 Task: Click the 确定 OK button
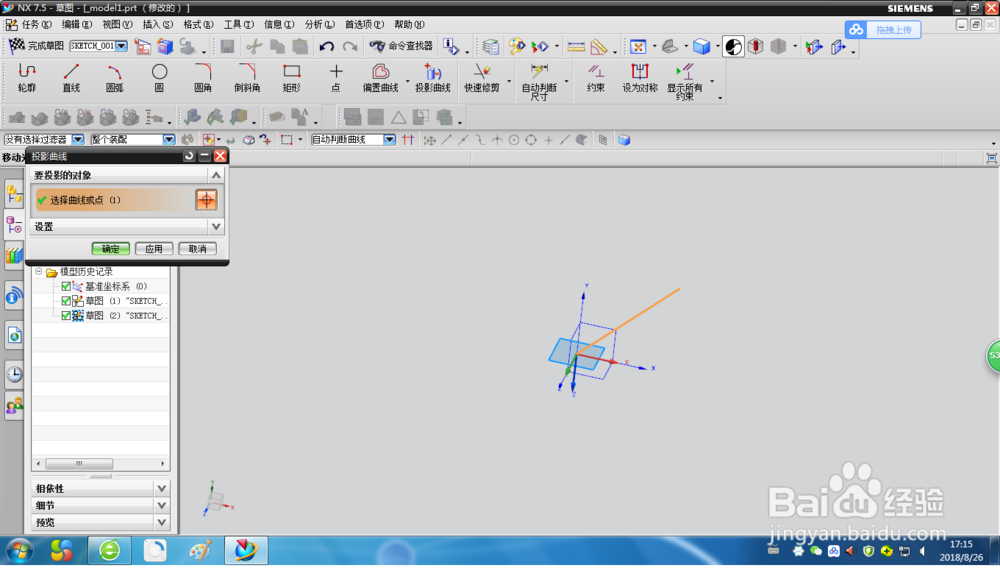(x=110, y=249)
